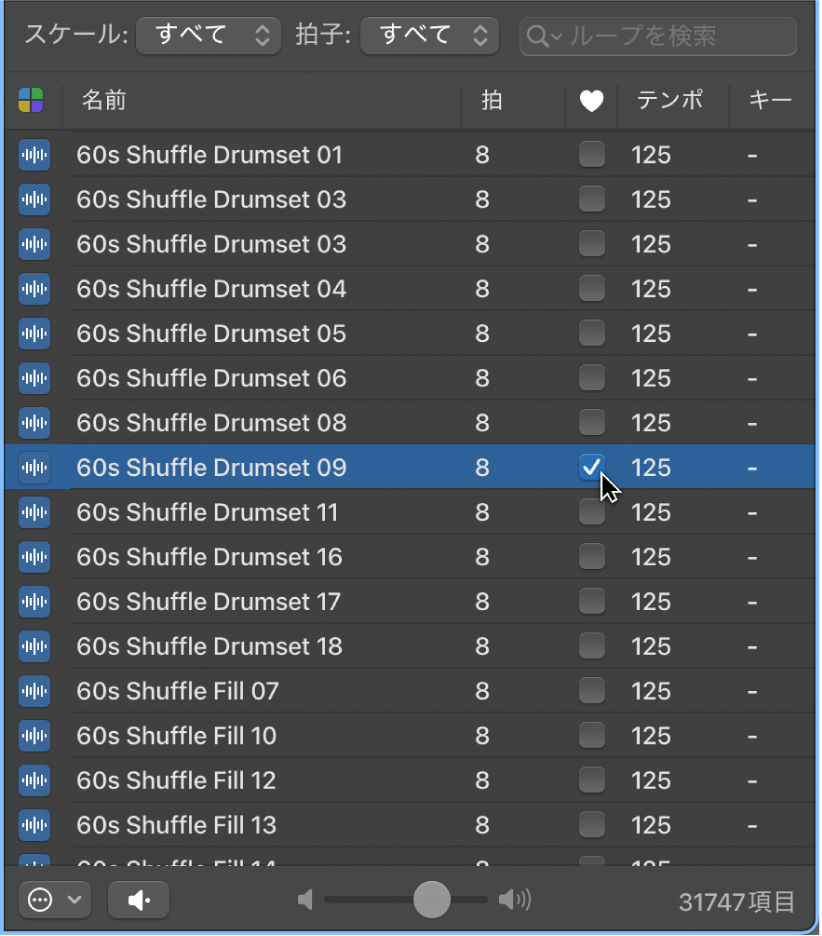Image resolution: width=822 pixels, height=936 pixels.
Task: Mark Drumset 05 as favorite
Action: tap(592, 333)
